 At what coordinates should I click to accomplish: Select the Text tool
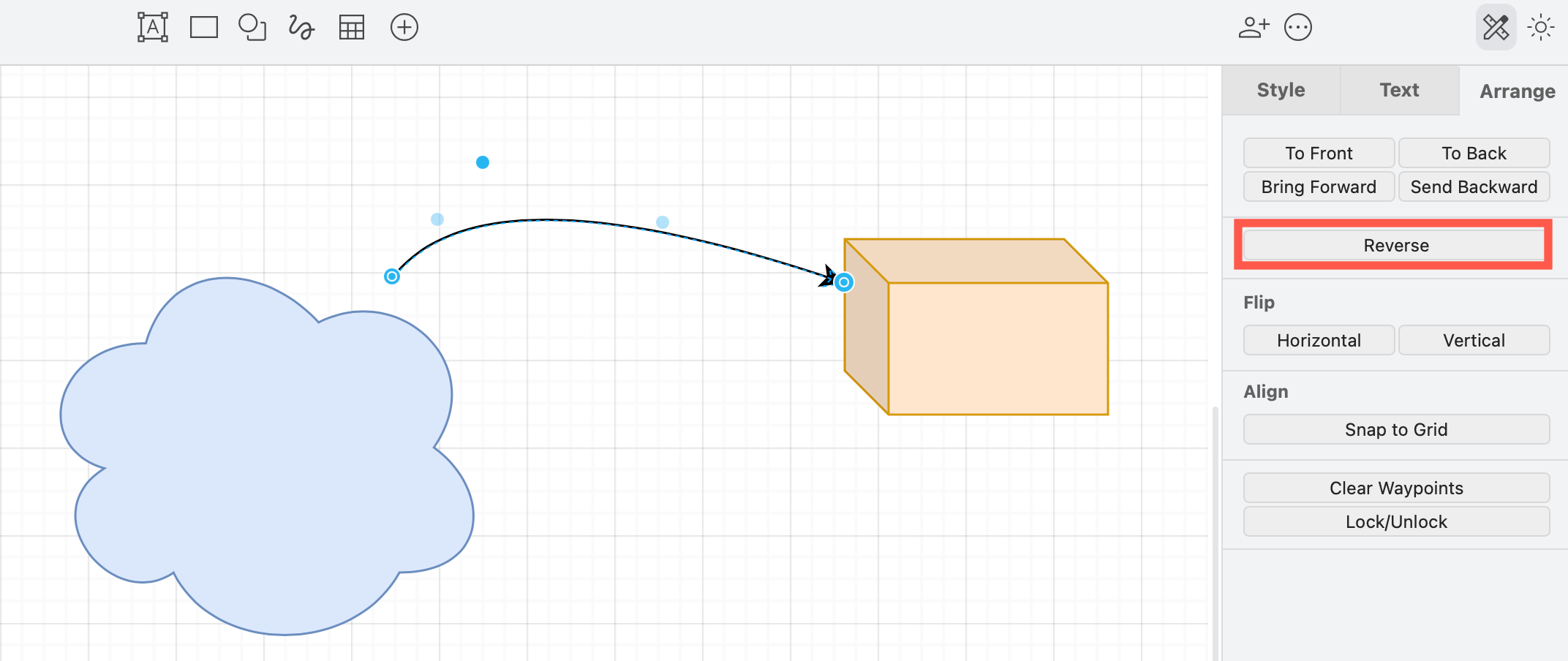151,27
